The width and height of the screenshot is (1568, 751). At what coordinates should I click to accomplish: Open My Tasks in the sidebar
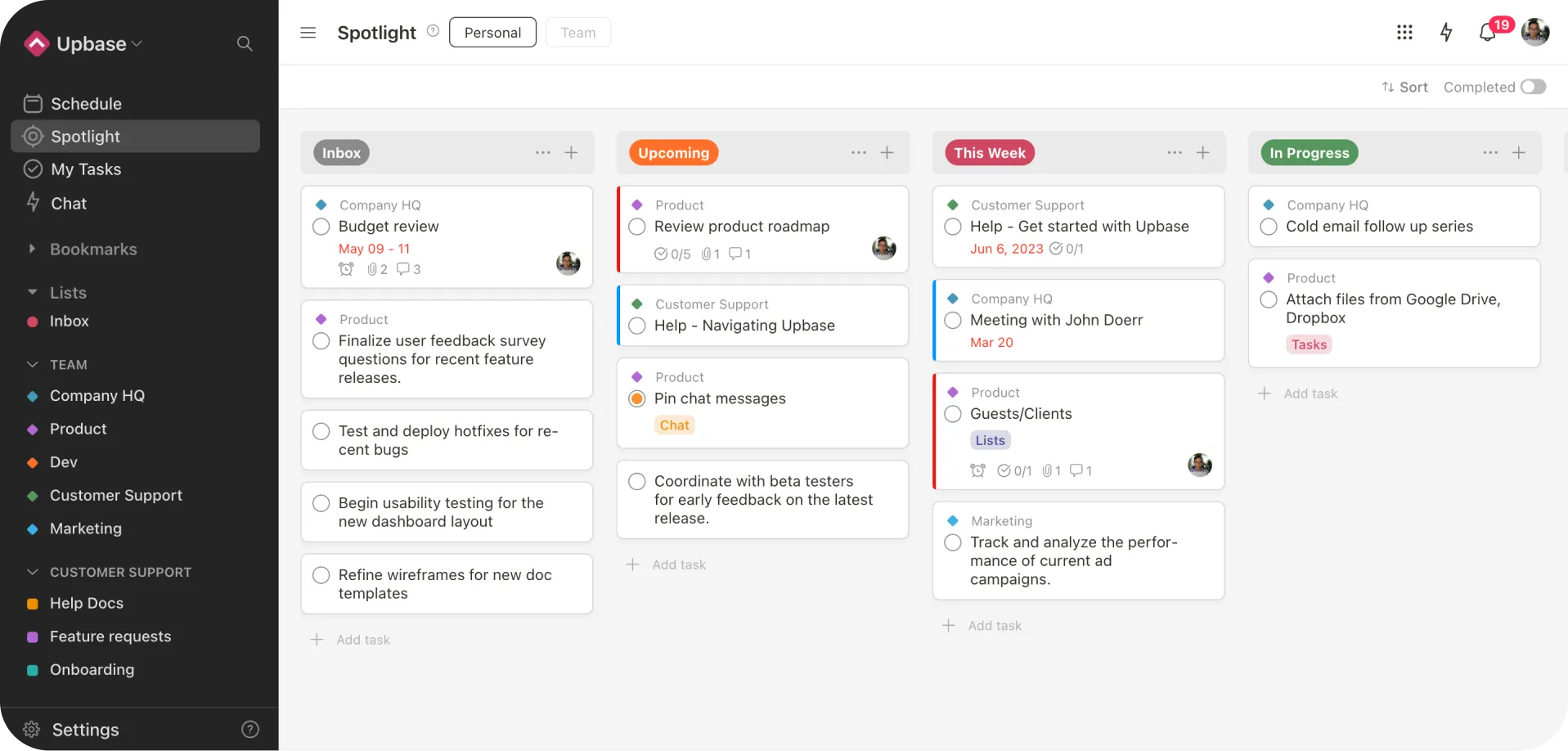pyautogui.click(x=85, y=169)
